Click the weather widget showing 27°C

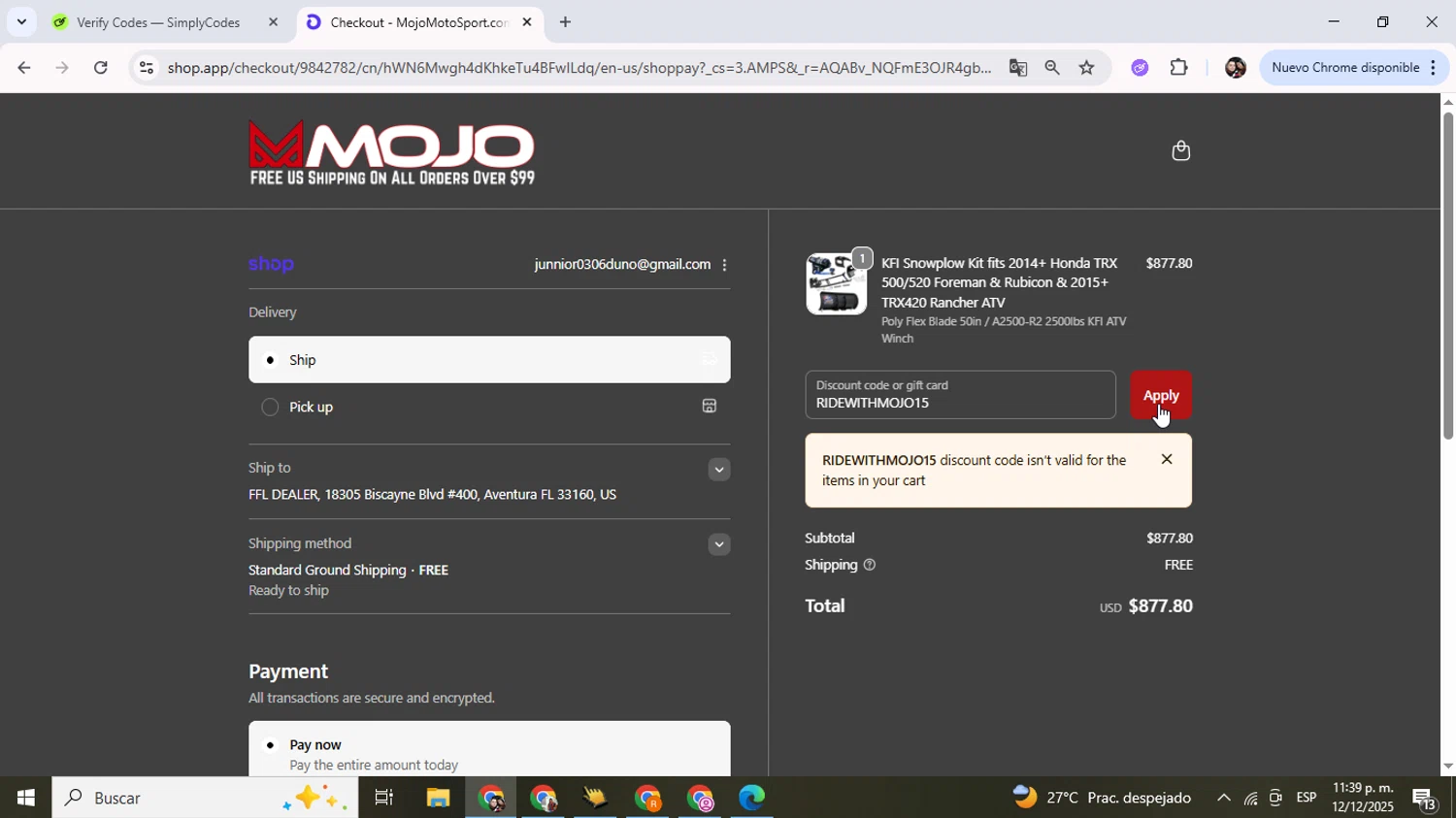[x=1102, y=798]
